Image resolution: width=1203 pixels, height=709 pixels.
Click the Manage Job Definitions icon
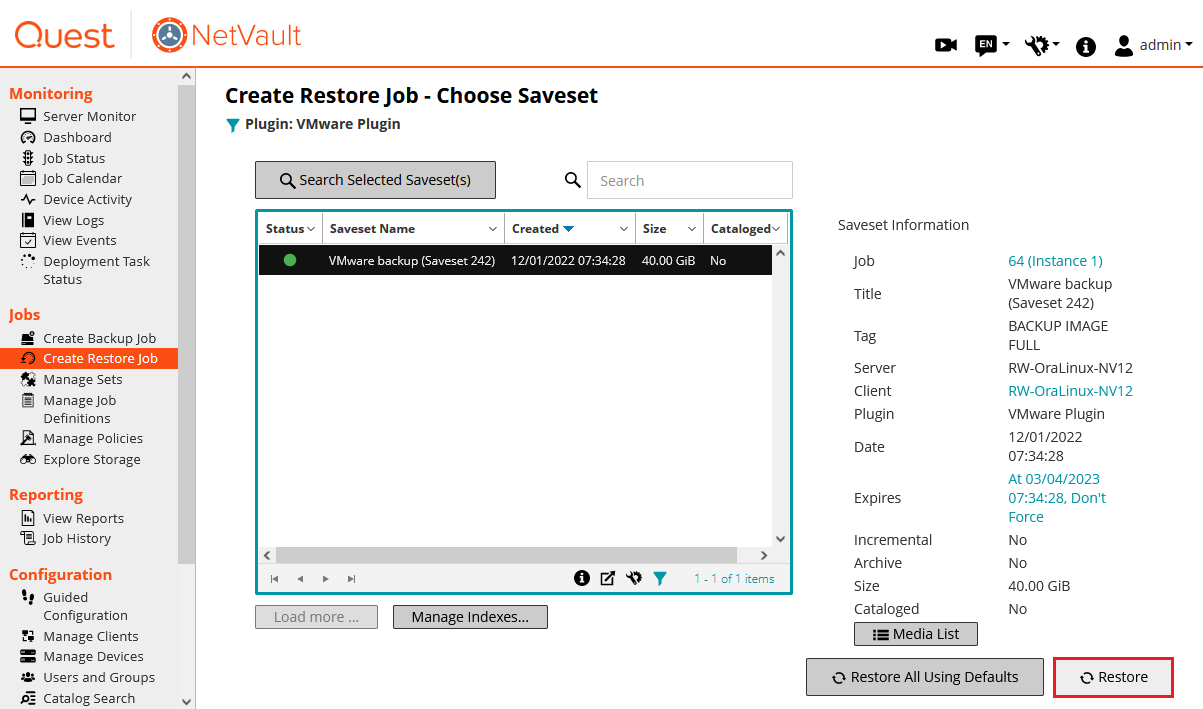(28, 400)
